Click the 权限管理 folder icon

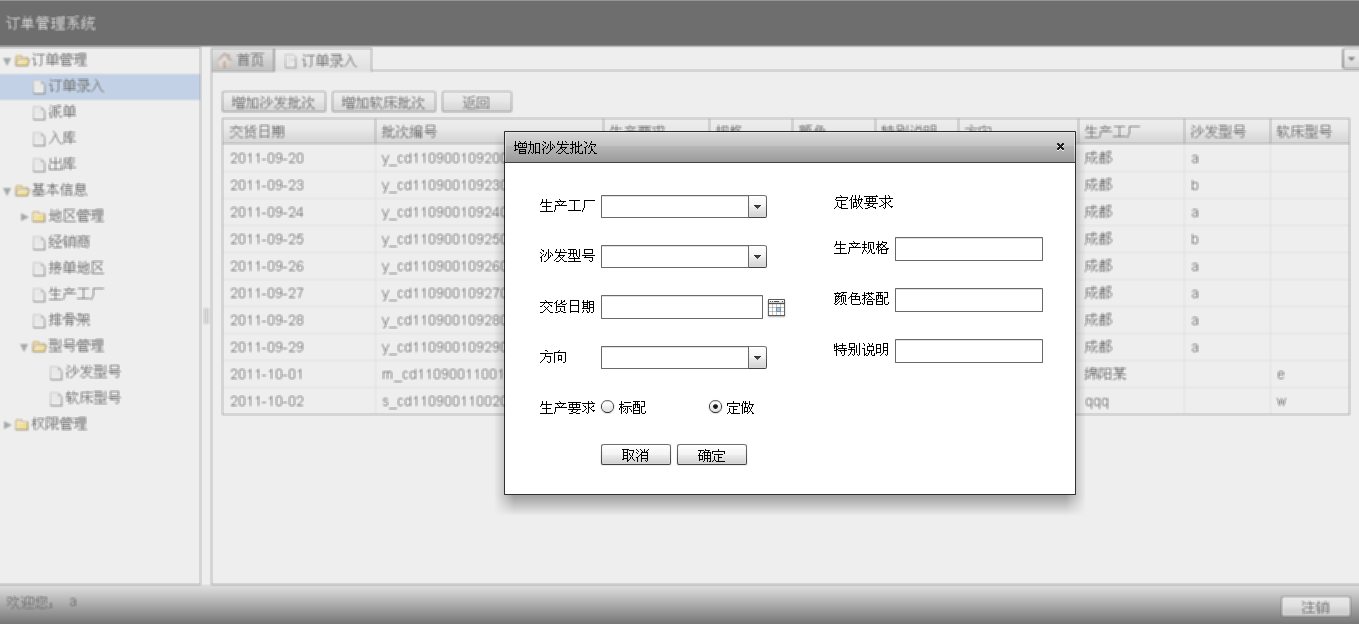point(22,424)
